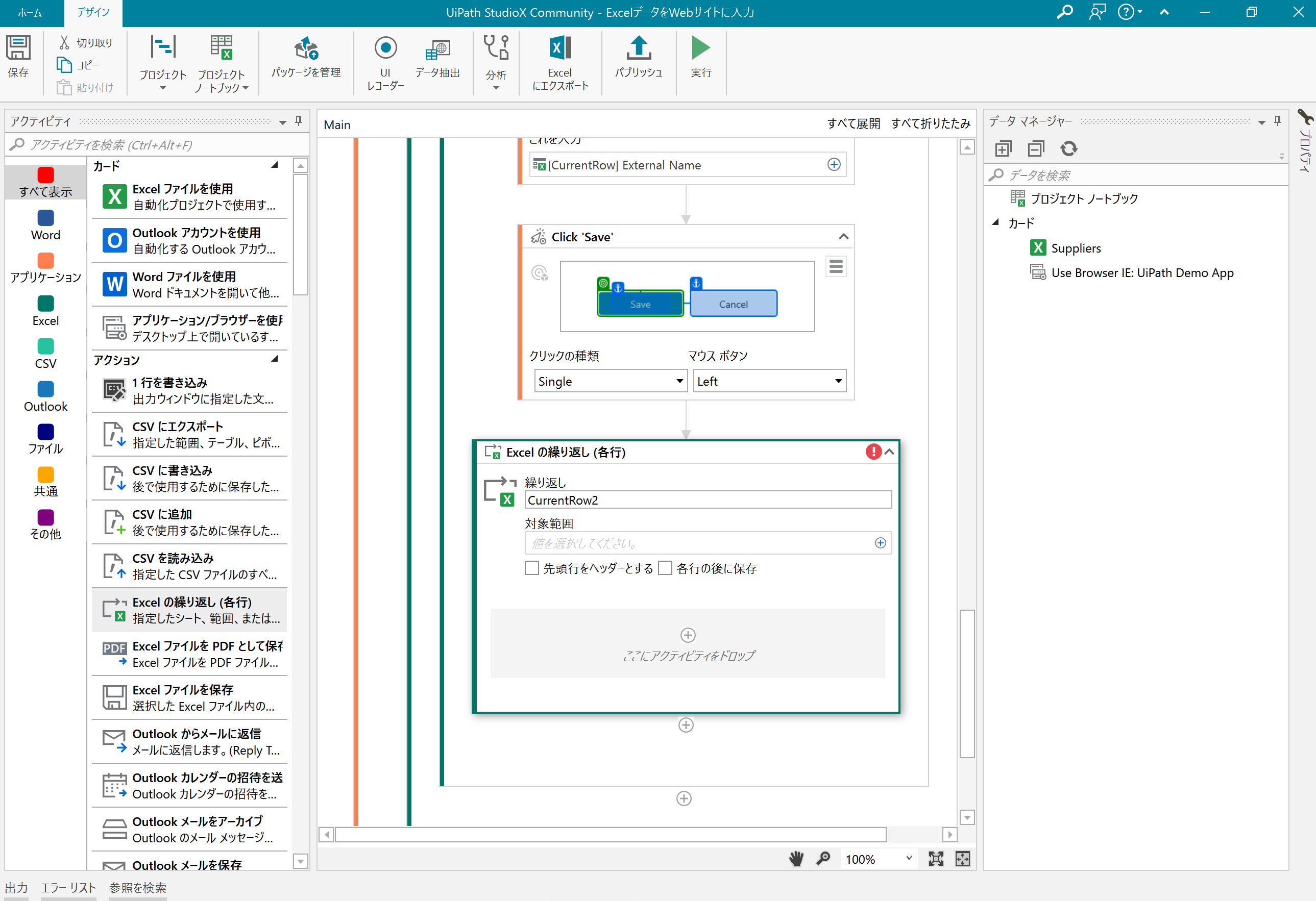Click plus button in 対象範囲 field

click(x=880, y=543)
